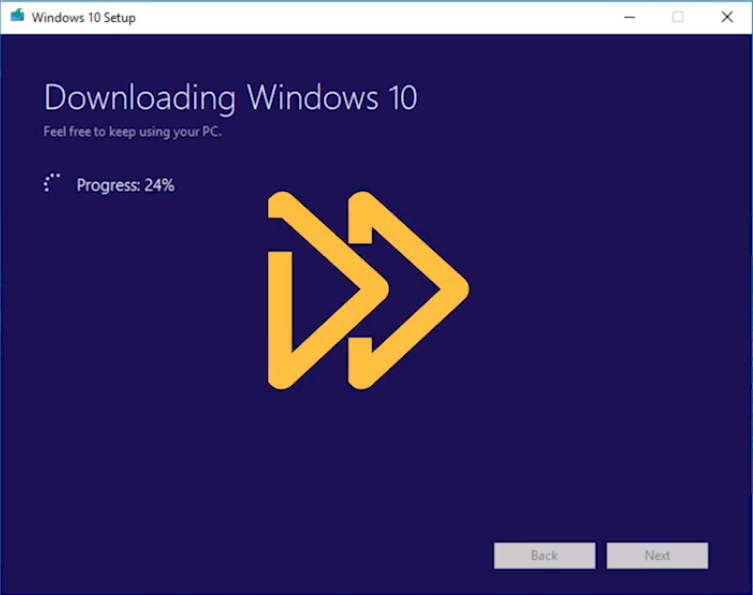Minimize the Windows 10 Setup window

tap(629, 17)
